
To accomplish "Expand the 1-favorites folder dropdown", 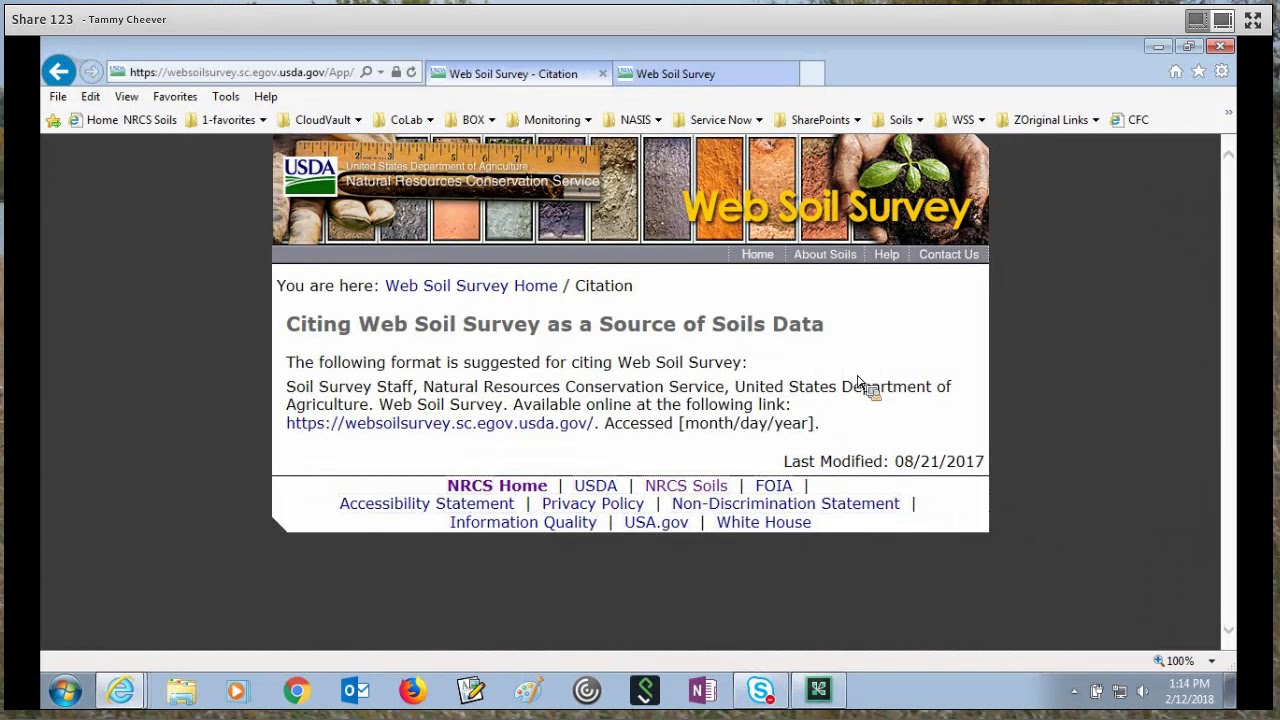I will click(x=226, y=120).
